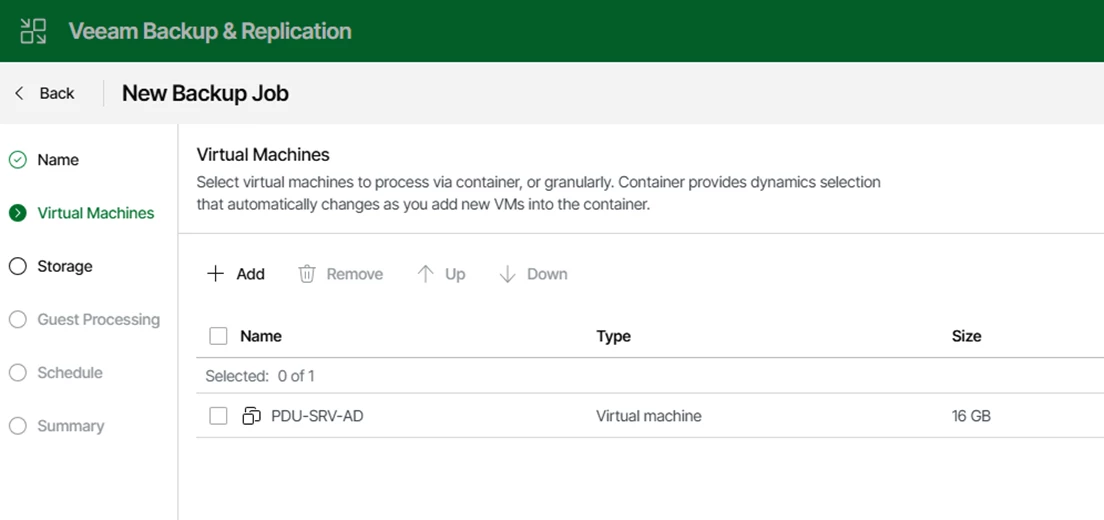Tick the checkbox for PDU-SRV-AD
1104x520 pixels.
tap(218, 416)
